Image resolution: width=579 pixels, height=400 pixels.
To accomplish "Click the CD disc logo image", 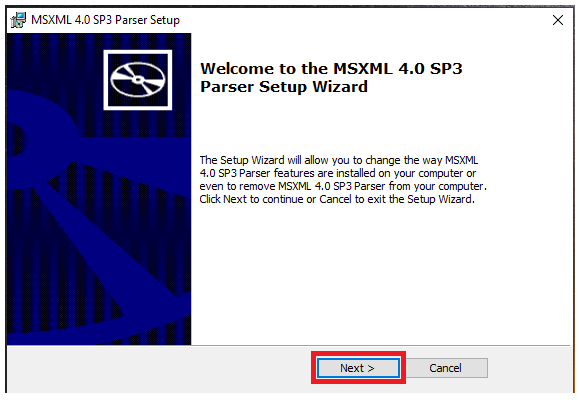I will click(138, 80).
